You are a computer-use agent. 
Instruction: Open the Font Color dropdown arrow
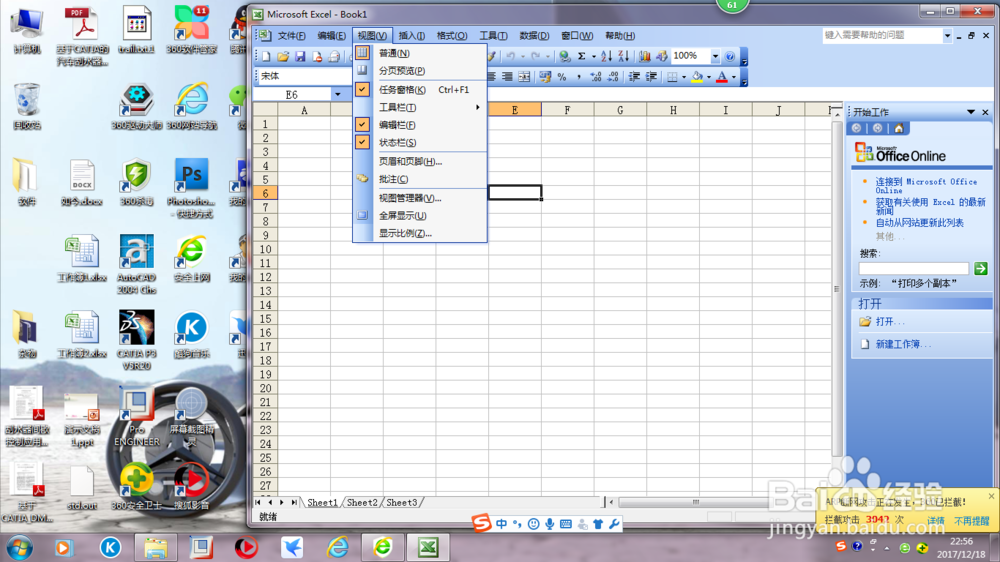pos(733,77)
